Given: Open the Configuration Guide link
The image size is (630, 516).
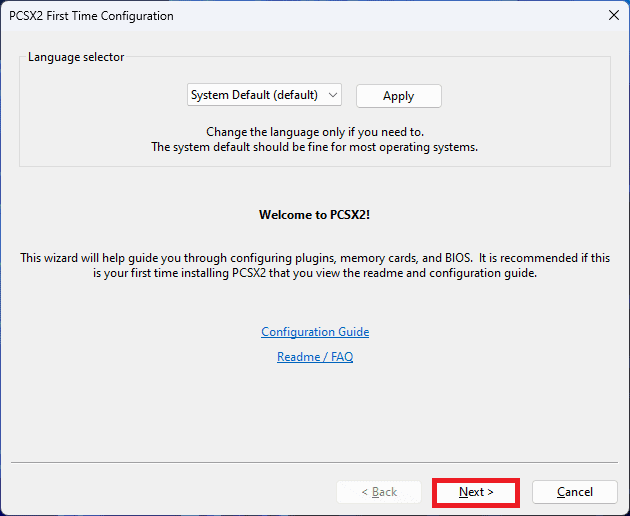Looking at the screenshot, I should tap(315, 332).
